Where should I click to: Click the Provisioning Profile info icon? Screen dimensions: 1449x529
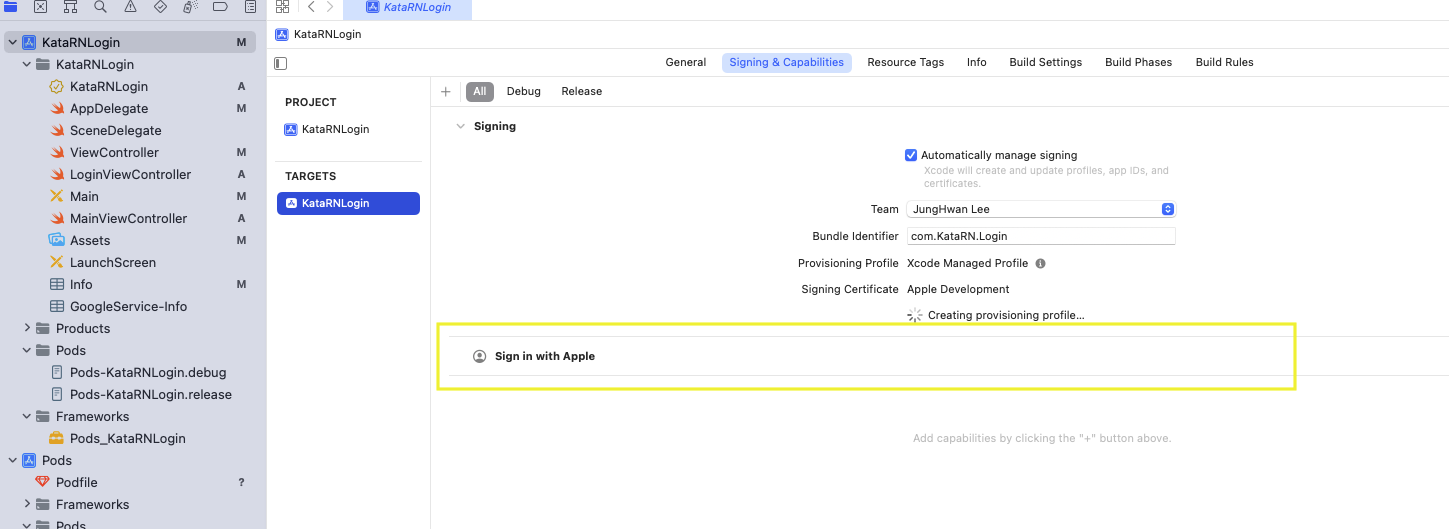pos(1040,264)
